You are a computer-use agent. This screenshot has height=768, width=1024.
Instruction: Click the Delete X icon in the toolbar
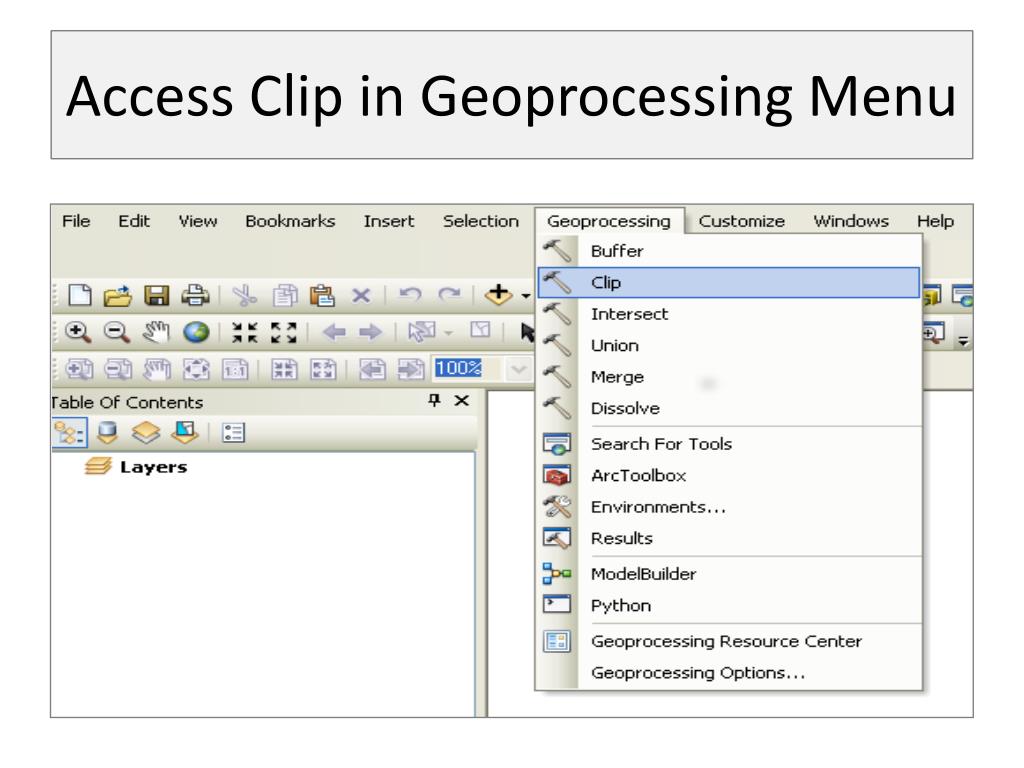click(x=361, y=296)
